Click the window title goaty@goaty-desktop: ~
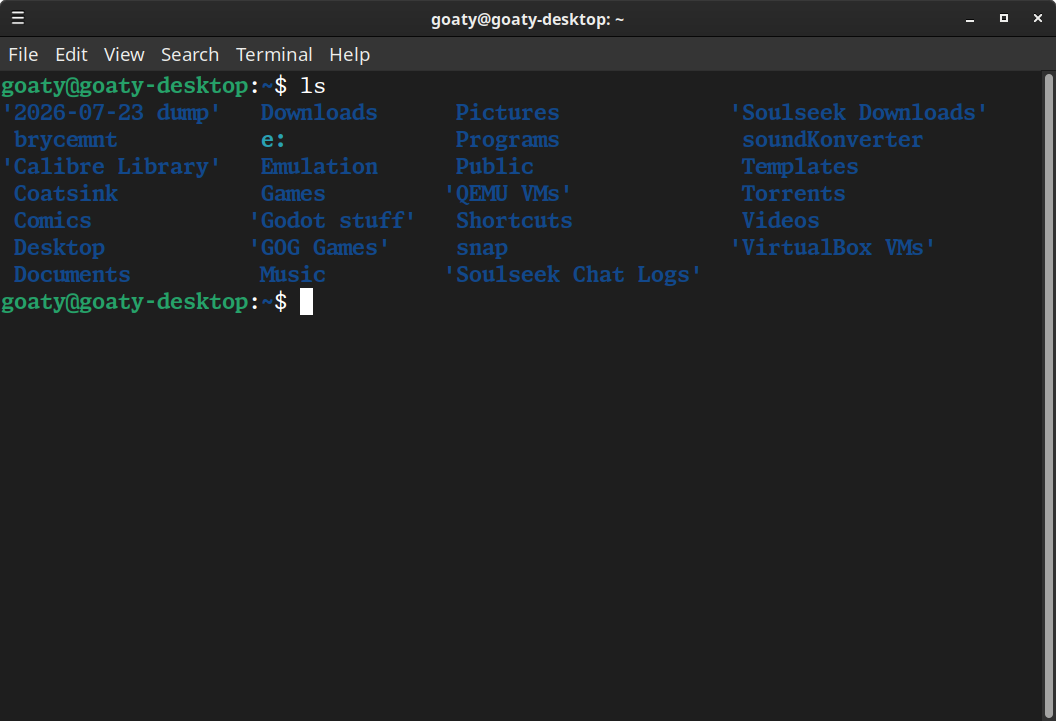 pyautogui.click(x=527, y=19)
